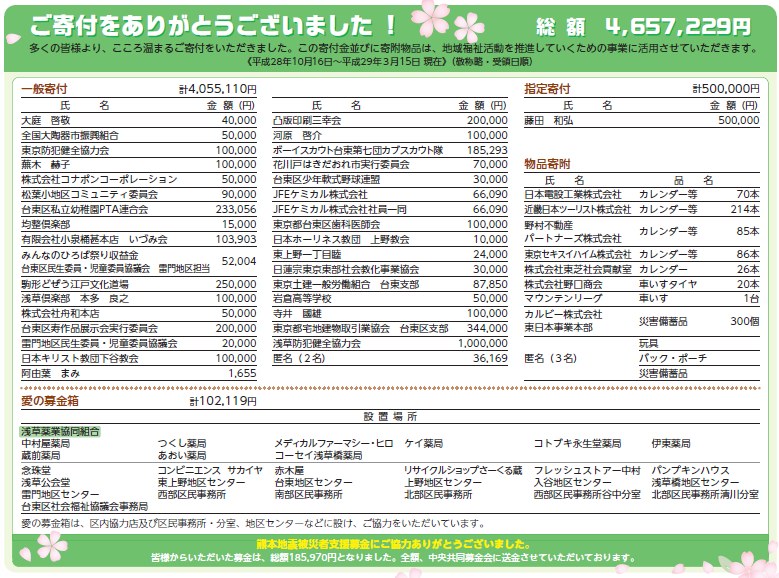Click the 一般寄付 section header
Screen dimensions: 779x578
(x=46, y=88)
